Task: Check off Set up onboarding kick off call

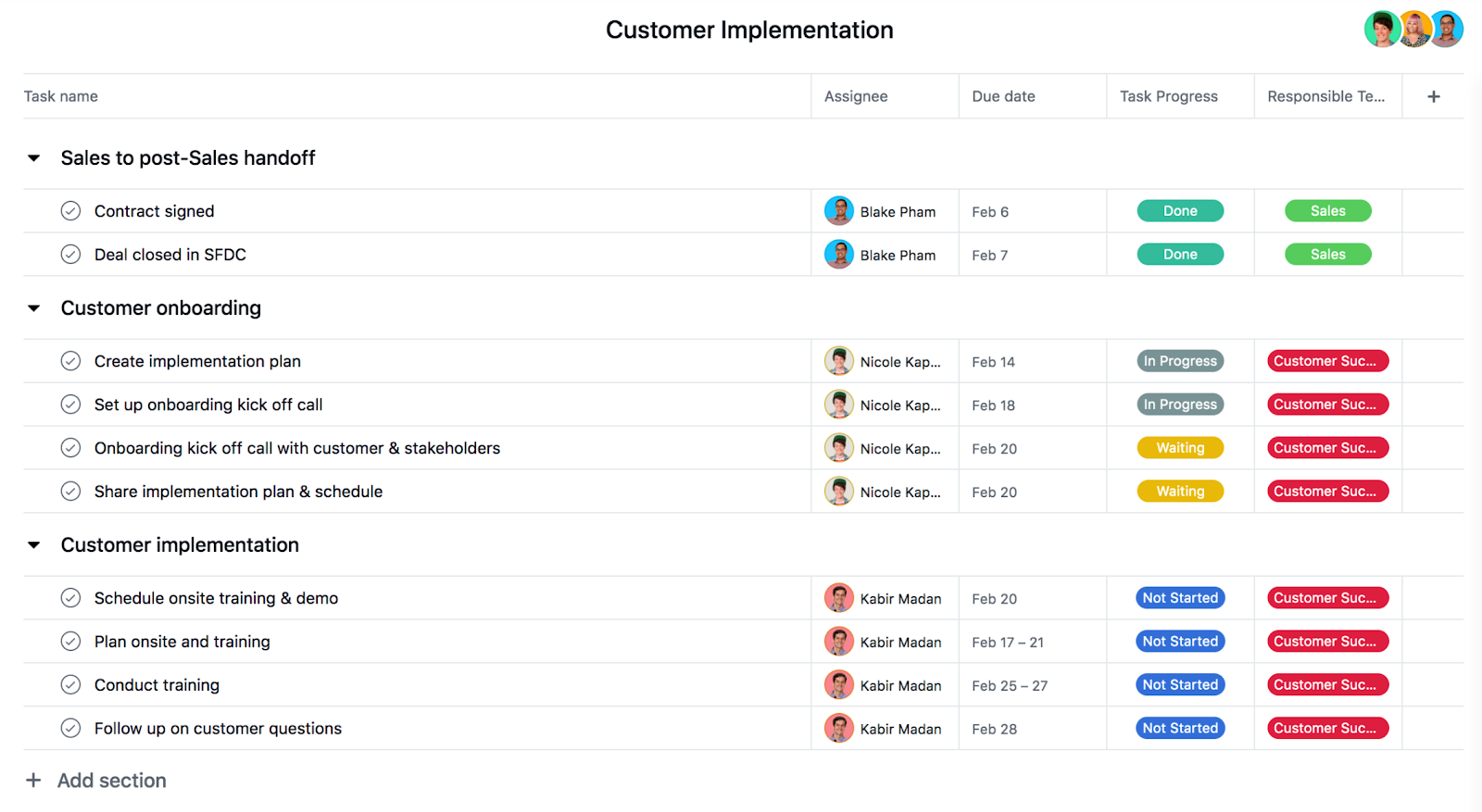Action: coord(70,405)
